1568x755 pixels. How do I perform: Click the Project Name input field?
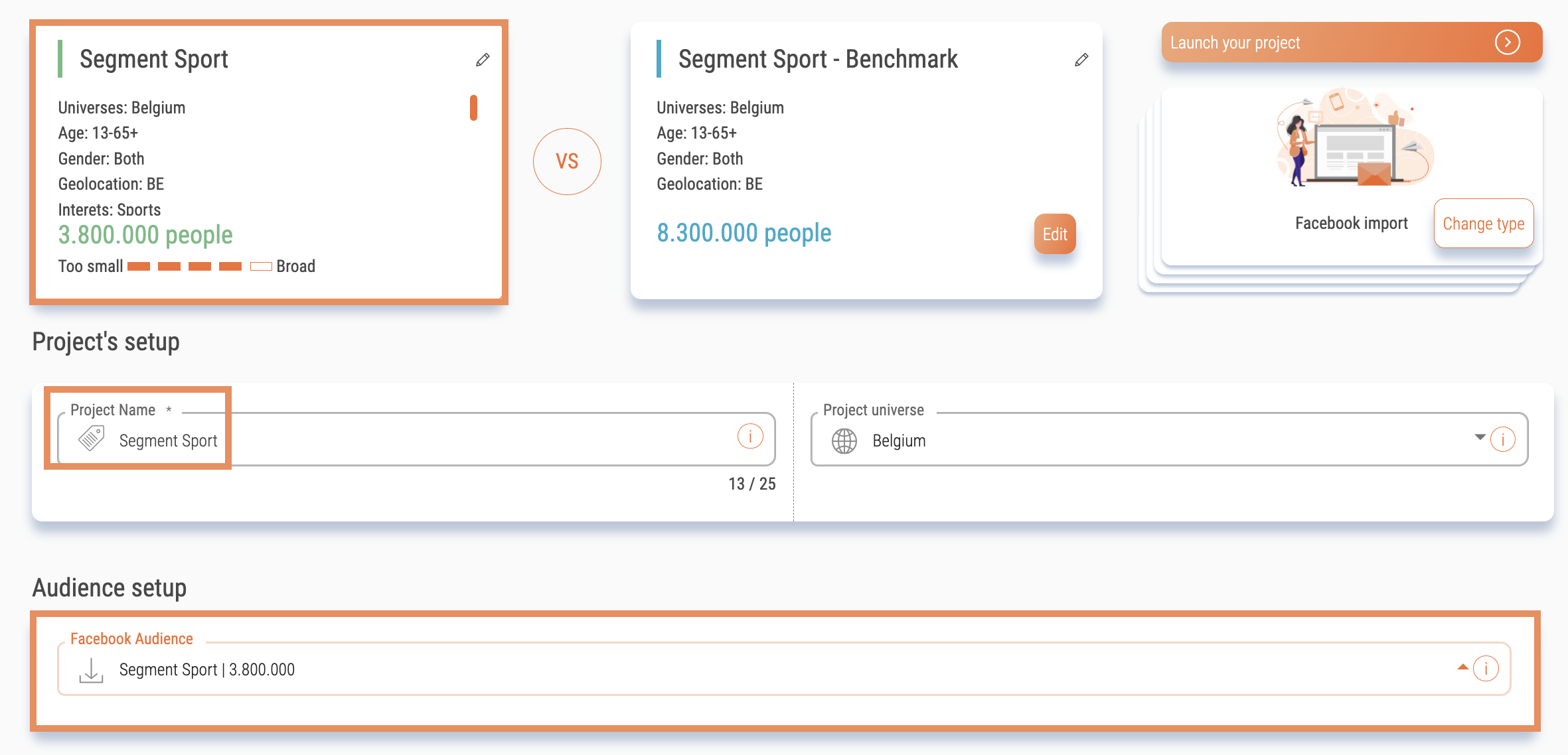coord(416,439)
